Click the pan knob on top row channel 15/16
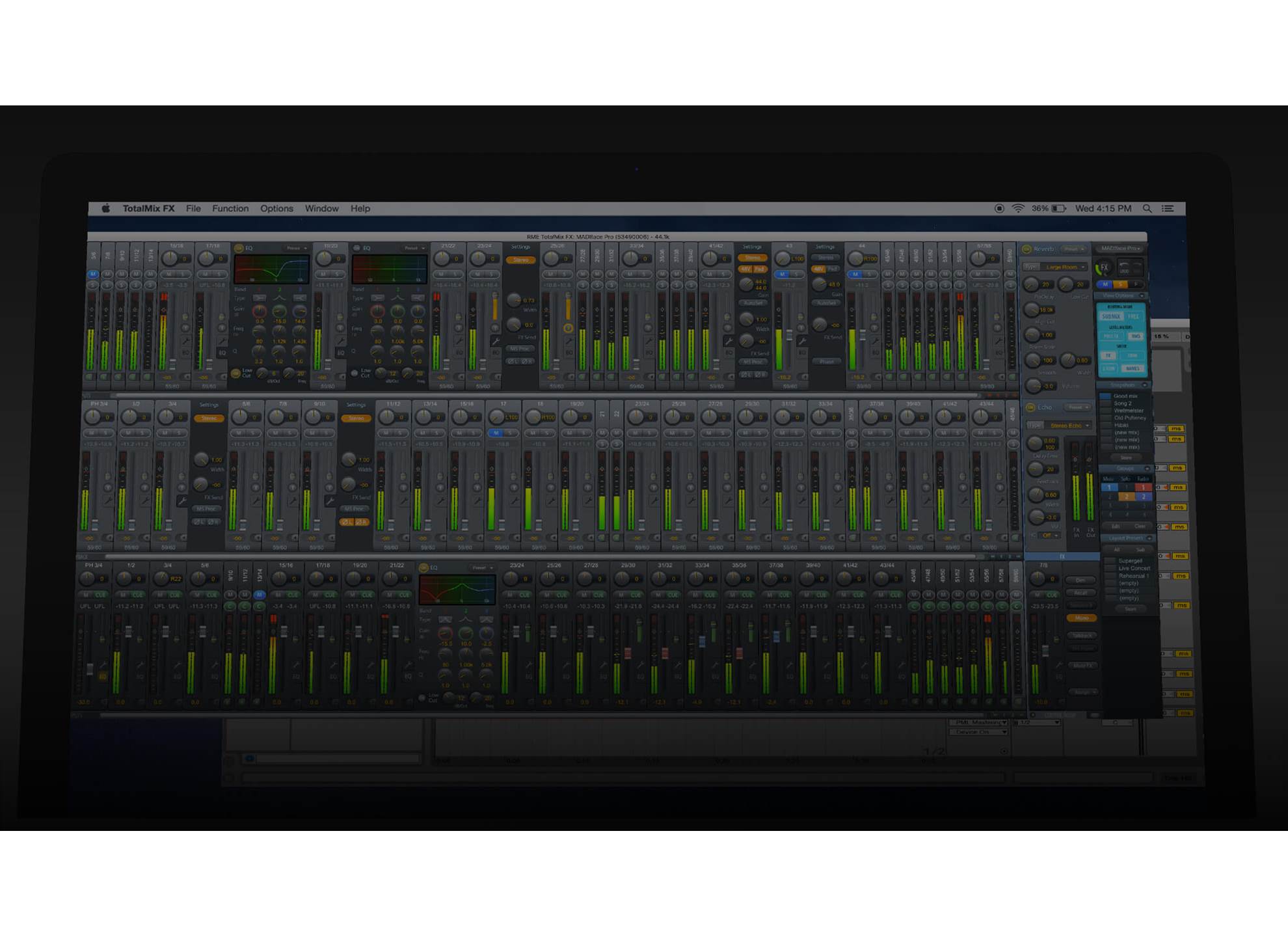The width and height of the screenshot is (1288, 937). (x=169, y=258)
